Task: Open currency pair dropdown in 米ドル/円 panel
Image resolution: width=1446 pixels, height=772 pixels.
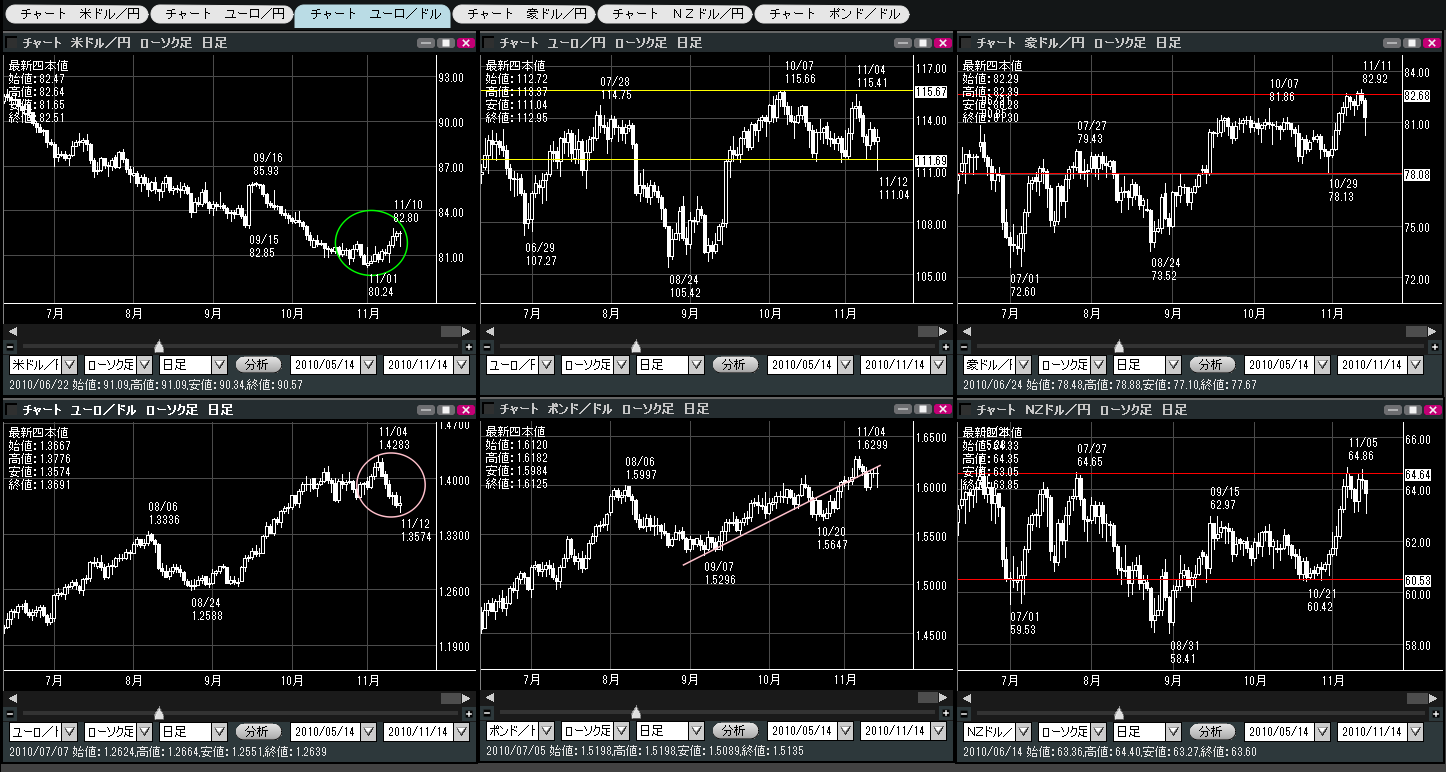Action: coord(69,365)
